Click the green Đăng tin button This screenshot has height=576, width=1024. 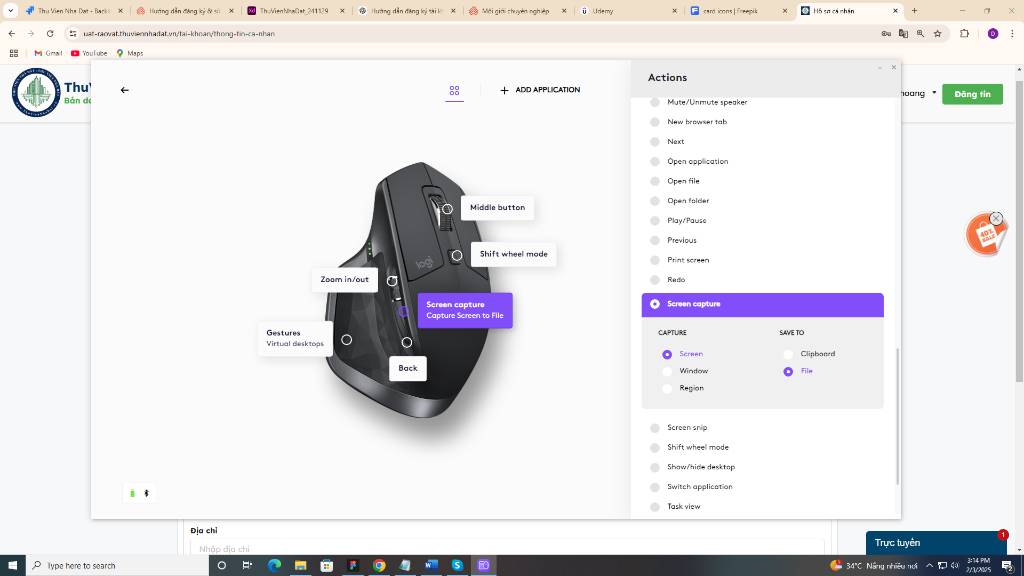(971, 94)
